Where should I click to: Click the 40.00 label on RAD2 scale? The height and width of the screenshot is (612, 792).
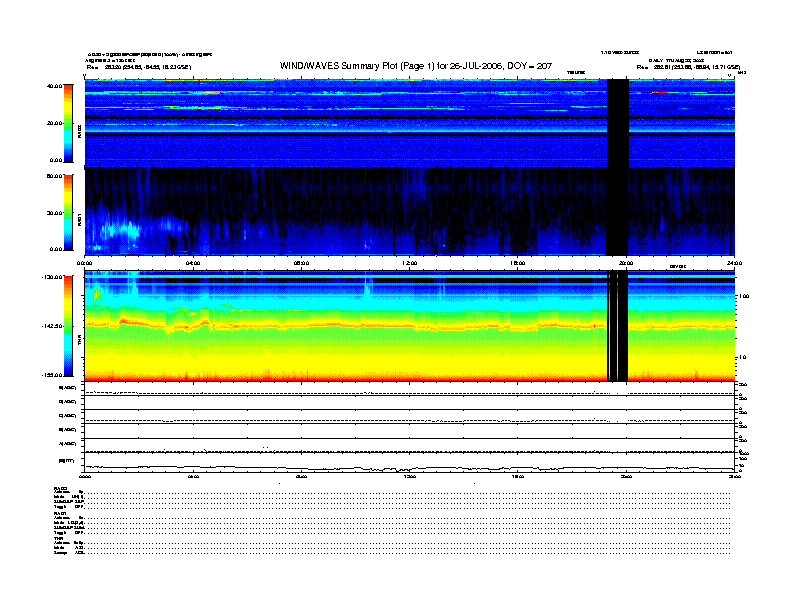point(54,86)
